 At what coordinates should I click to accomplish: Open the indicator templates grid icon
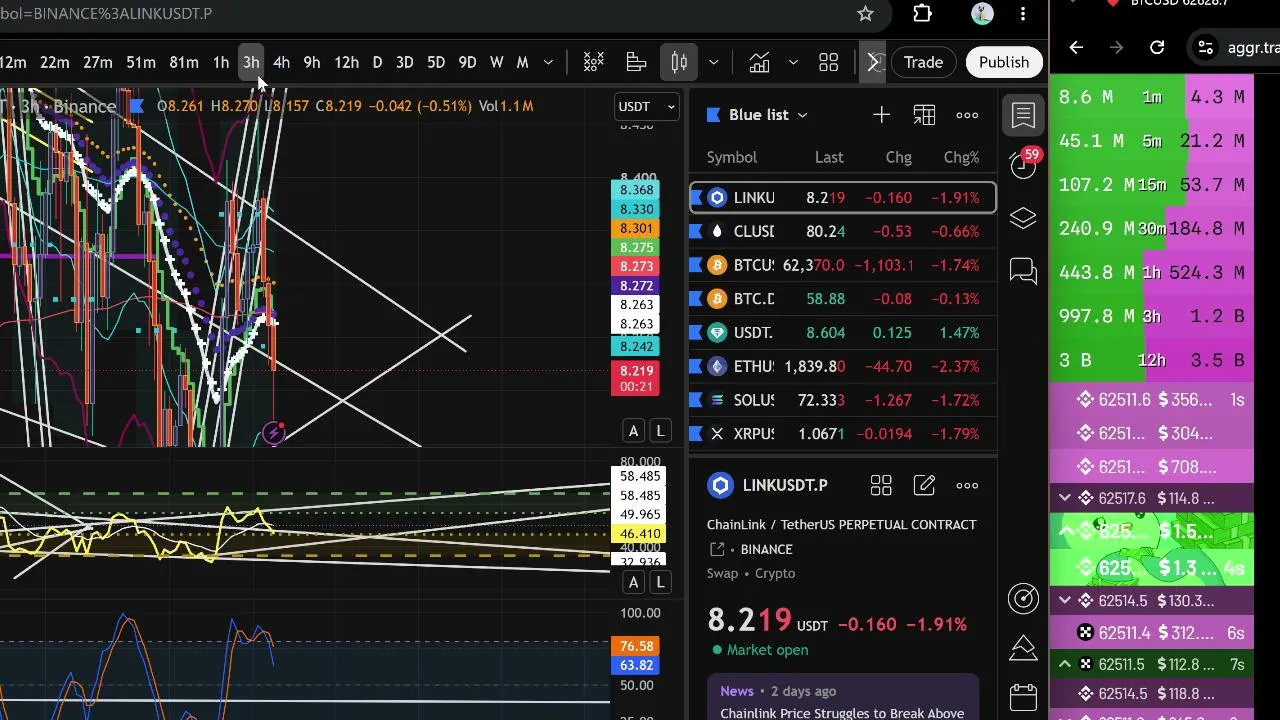828,62
